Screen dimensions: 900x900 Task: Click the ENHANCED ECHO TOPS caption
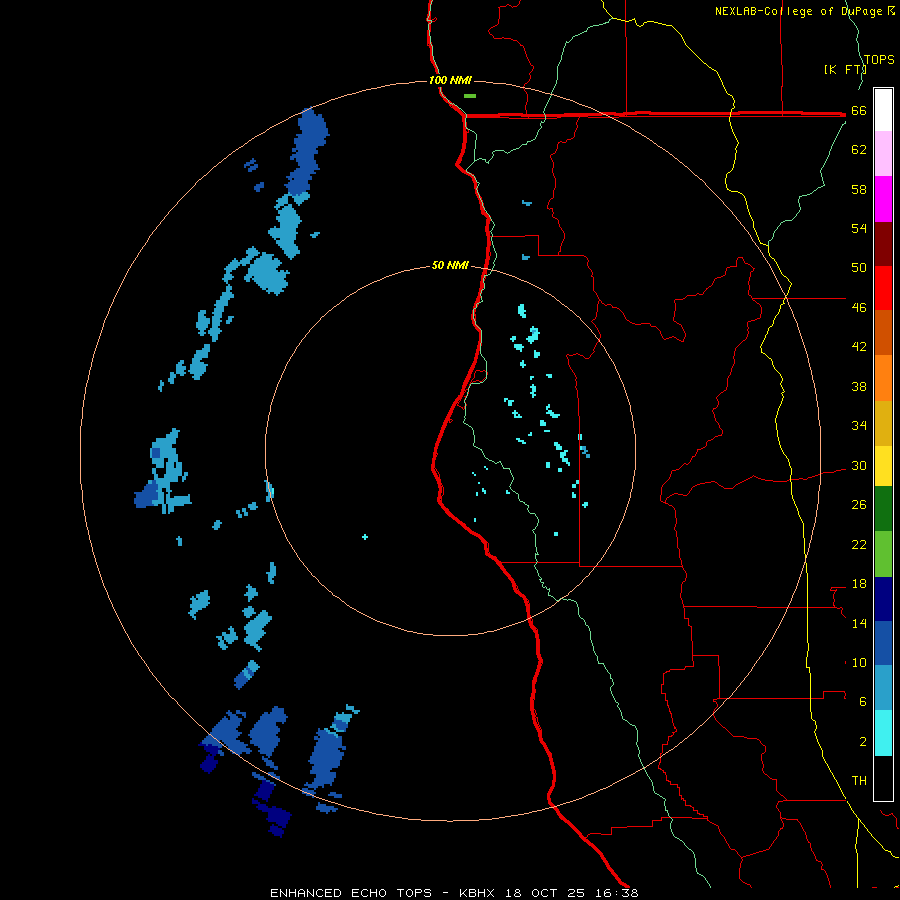(351, 893)
